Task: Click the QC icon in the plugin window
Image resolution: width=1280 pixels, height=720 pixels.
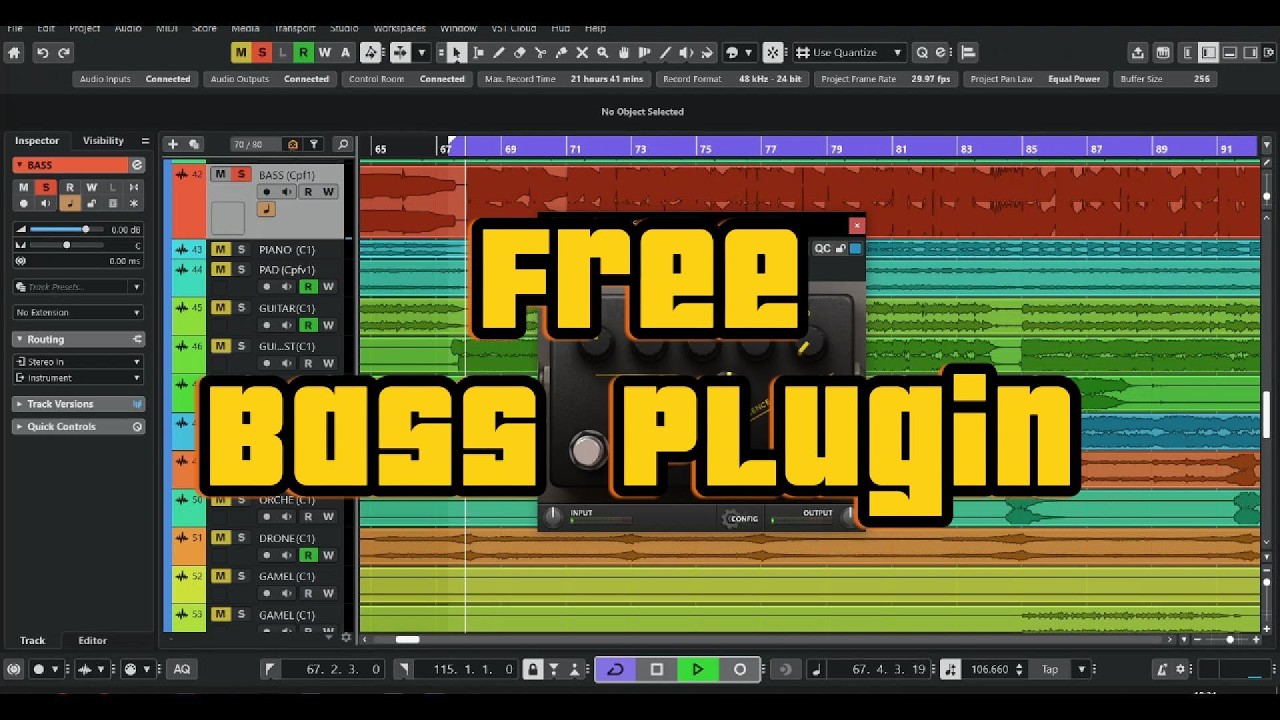Action: [822, 248]
